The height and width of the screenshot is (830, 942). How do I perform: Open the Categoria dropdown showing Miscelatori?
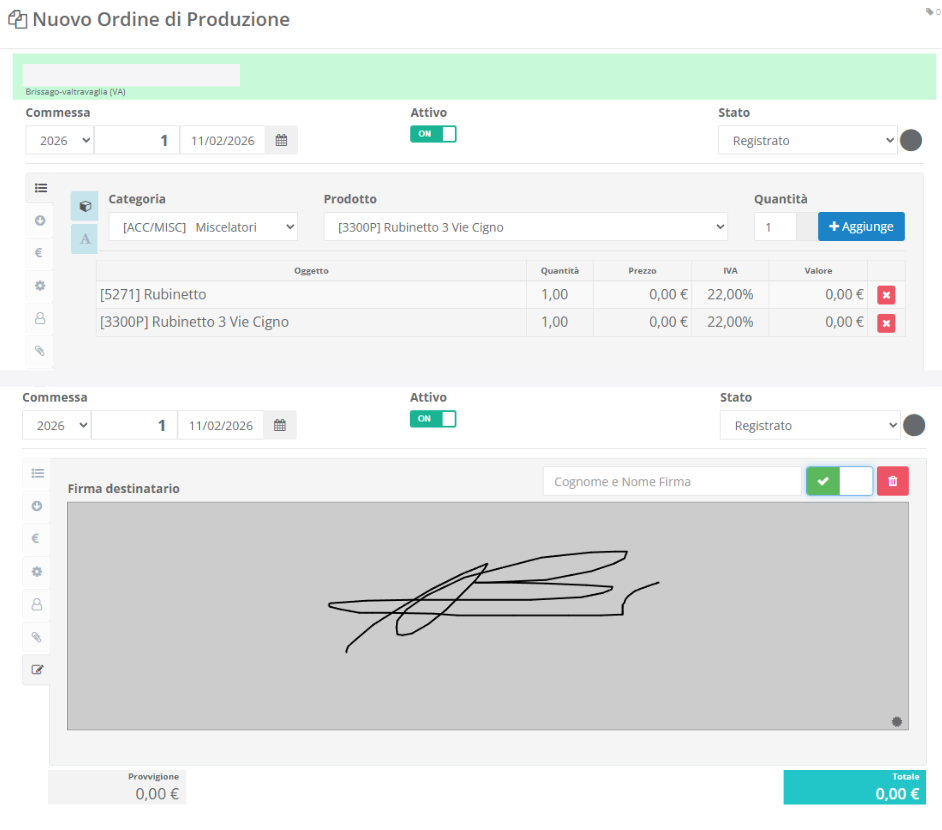coord(203,227)
